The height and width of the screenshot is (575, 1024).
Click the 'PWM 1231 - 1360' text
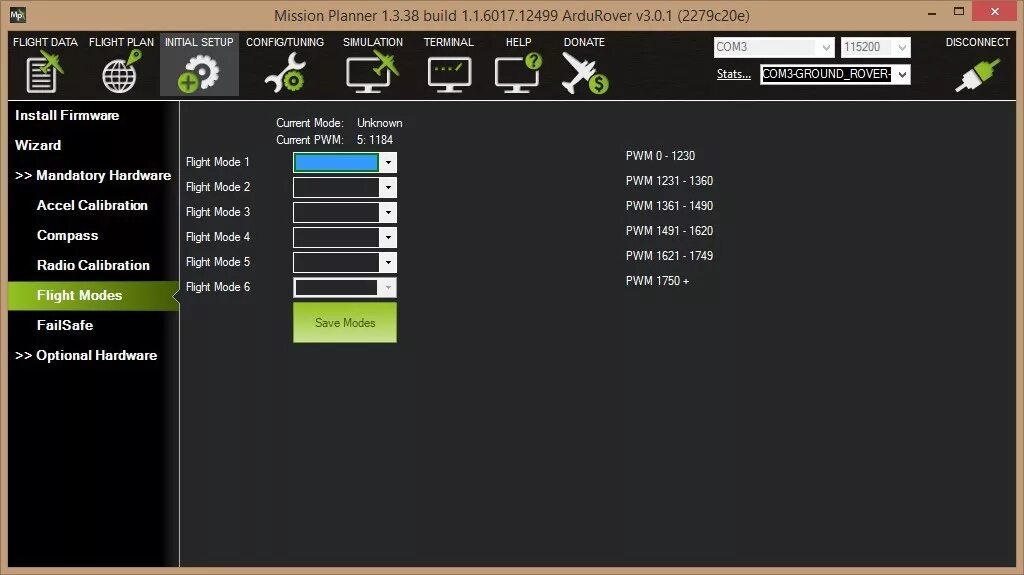pyautogui.click(x=669, y=180)
